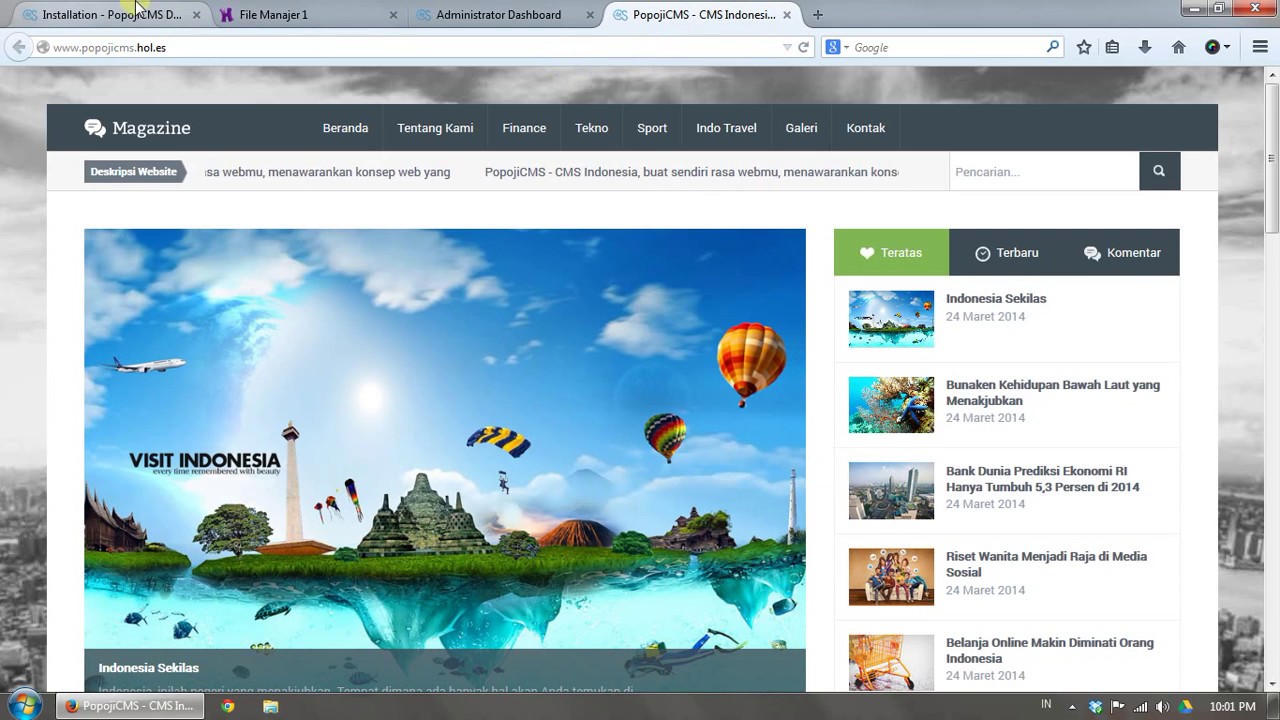Viewport: 1280px width, 720px height.
Task: Select the Teratas tab
Action: [x=891, y=253]
